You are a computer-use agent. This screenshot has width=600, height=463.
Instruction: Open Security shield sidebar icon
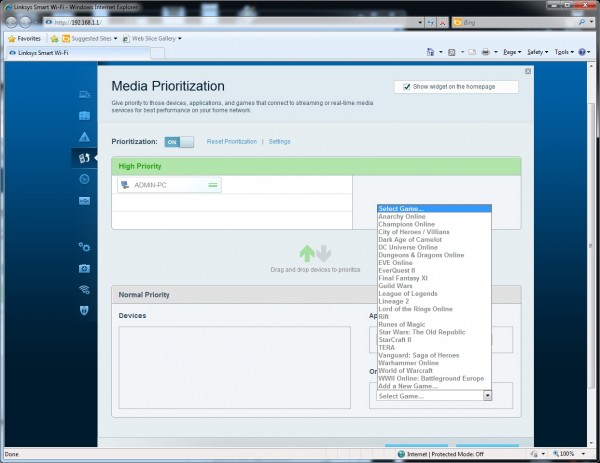point(85,310)
